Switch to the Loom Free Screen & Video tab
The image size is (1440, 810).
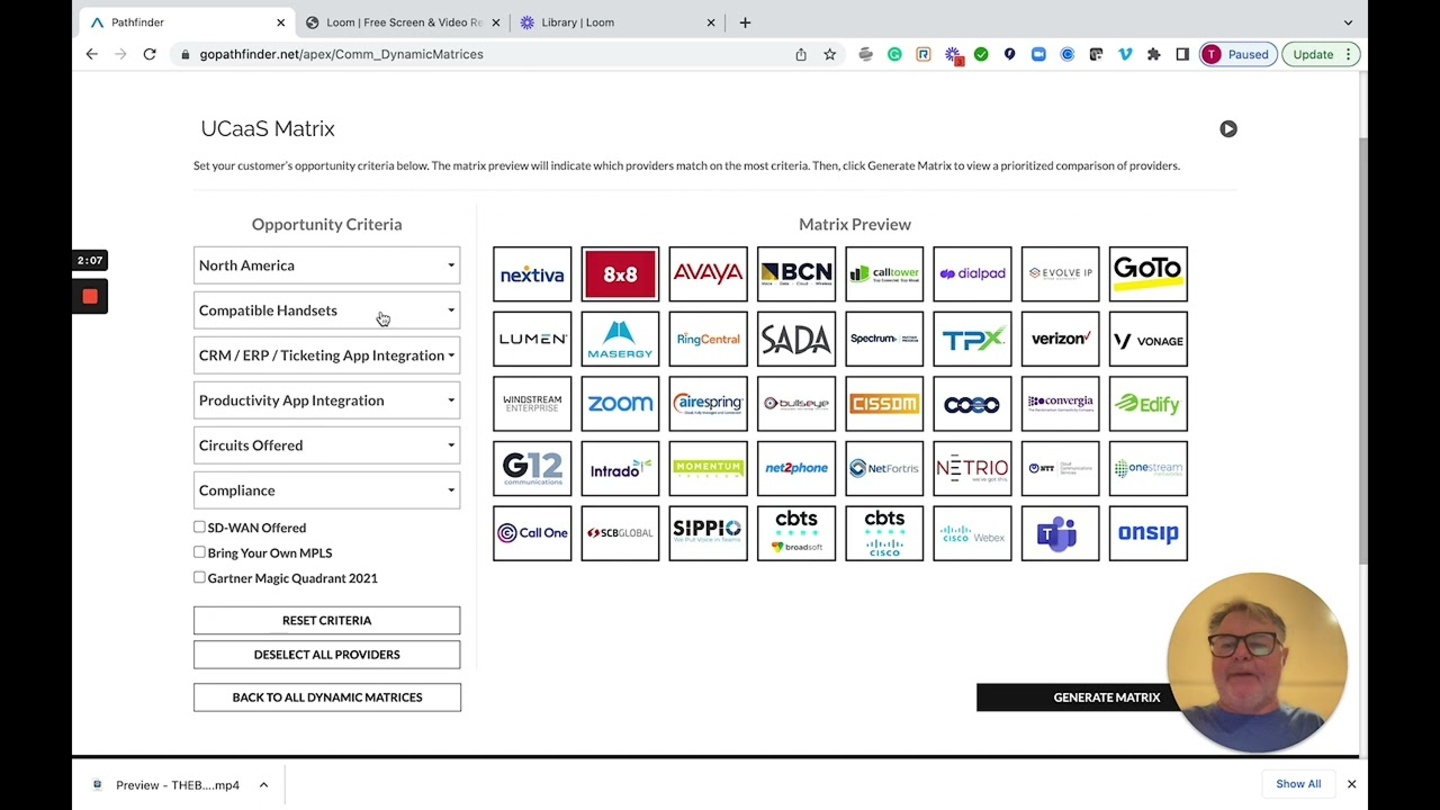(400, 22)
